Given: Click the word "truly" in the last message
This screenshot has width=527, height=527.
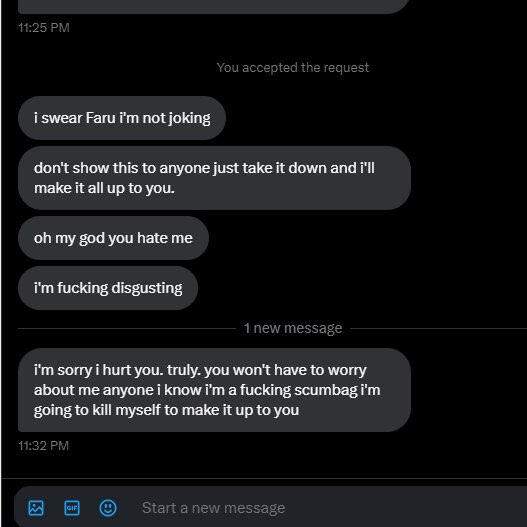Looking at the screenshot, I should [x=183, y=370].
